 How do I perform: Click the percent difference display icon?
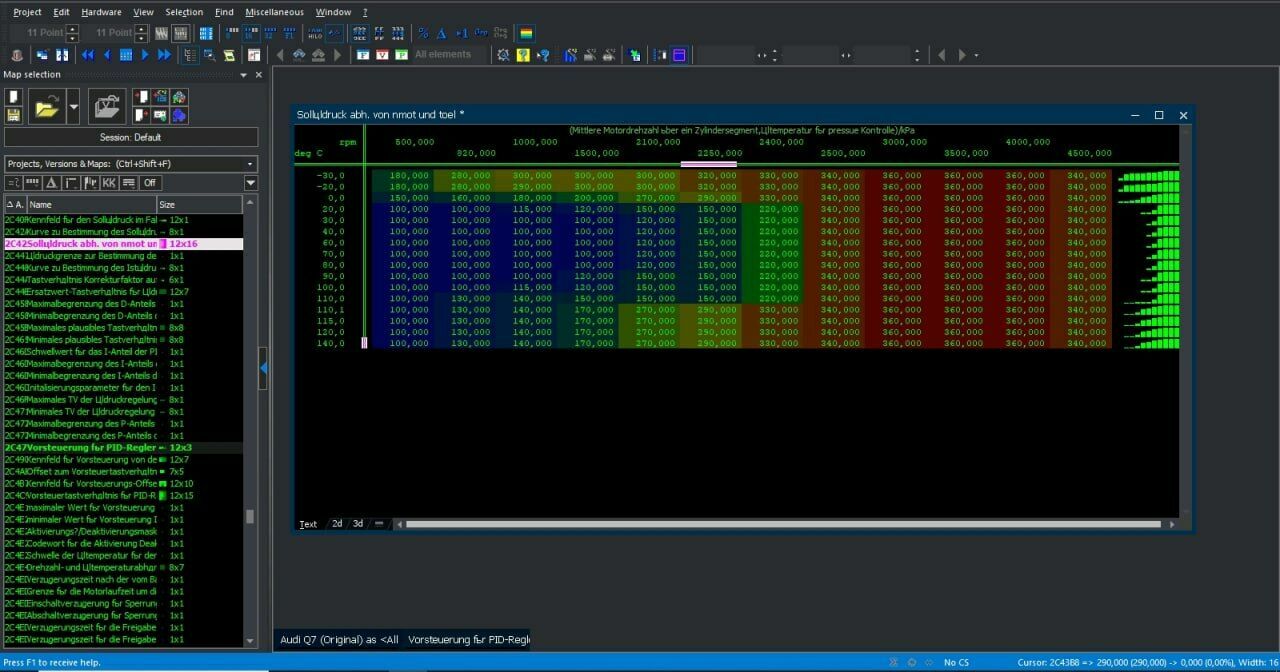[x=423, y=33]
